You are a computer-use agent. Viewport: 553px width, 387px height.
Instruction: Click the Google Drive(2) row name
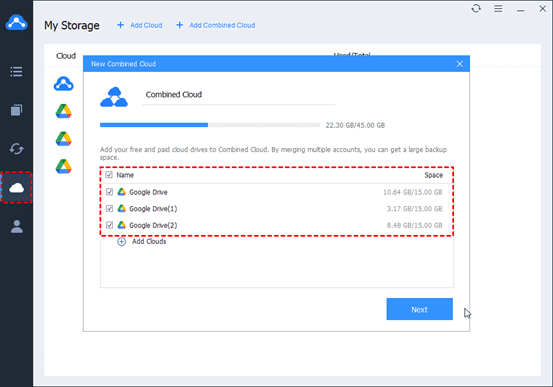click(x=153, y=225)
